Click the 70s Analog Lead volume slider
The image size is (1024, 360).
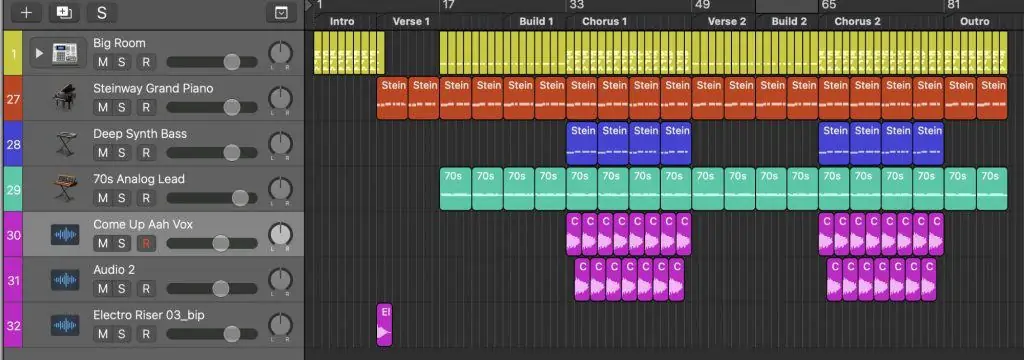212,198
